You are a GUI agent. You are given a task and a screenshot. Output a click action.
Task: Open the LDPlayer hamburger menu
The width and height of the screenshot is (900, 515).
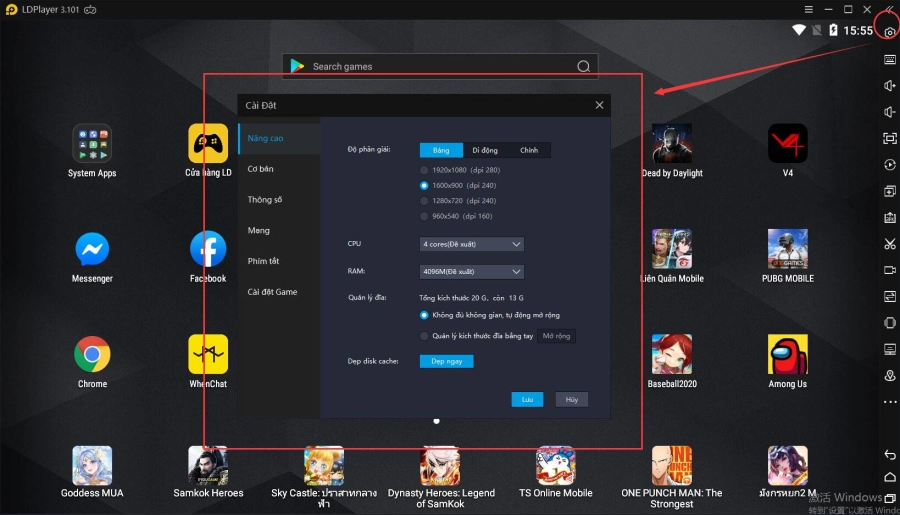[809, 9]
